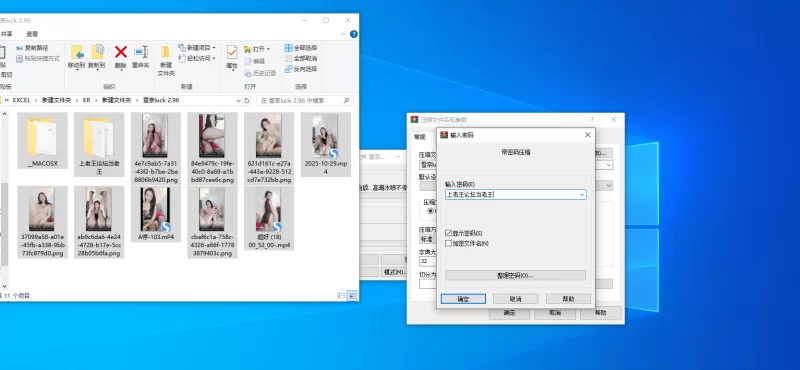Click the Organize passwords (整理密码) button
Image resolution: width=800 pixels, height=370 pixels.
tap(515, 276)
